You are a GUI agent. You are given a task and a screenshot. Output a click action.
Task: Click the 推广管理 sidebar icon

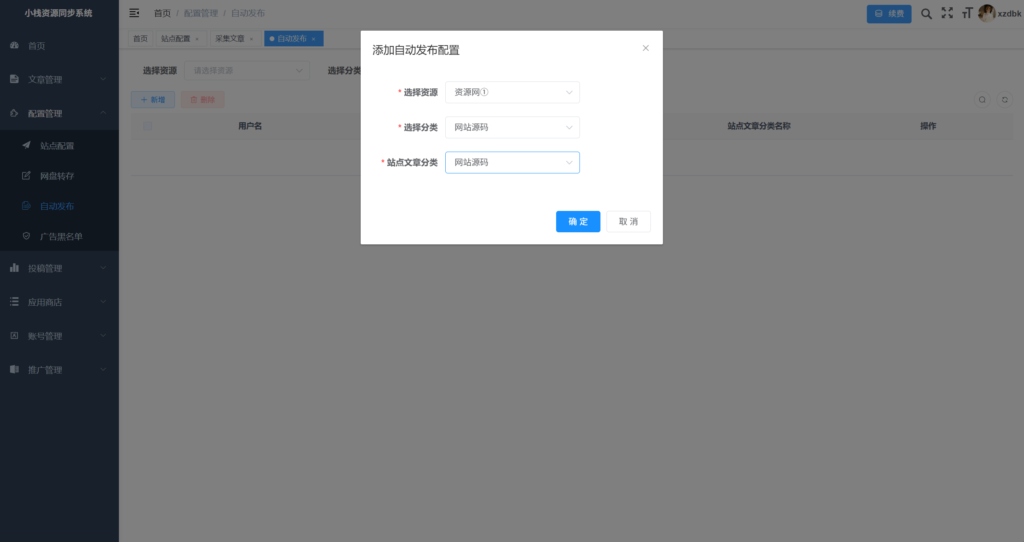point(14,370)
